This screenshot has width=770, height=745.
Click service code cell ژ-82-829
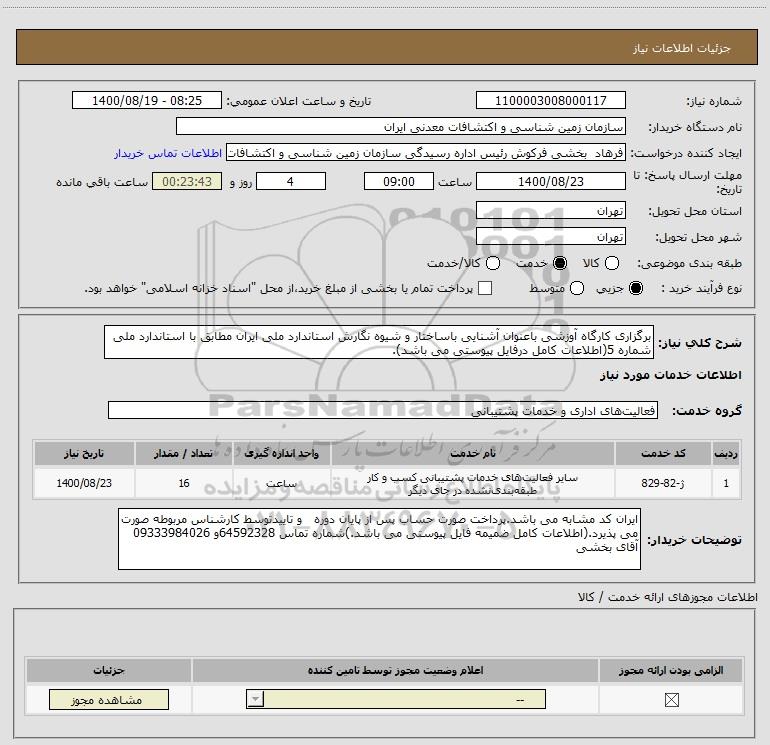pyautogui.click(x=663, y=483)
